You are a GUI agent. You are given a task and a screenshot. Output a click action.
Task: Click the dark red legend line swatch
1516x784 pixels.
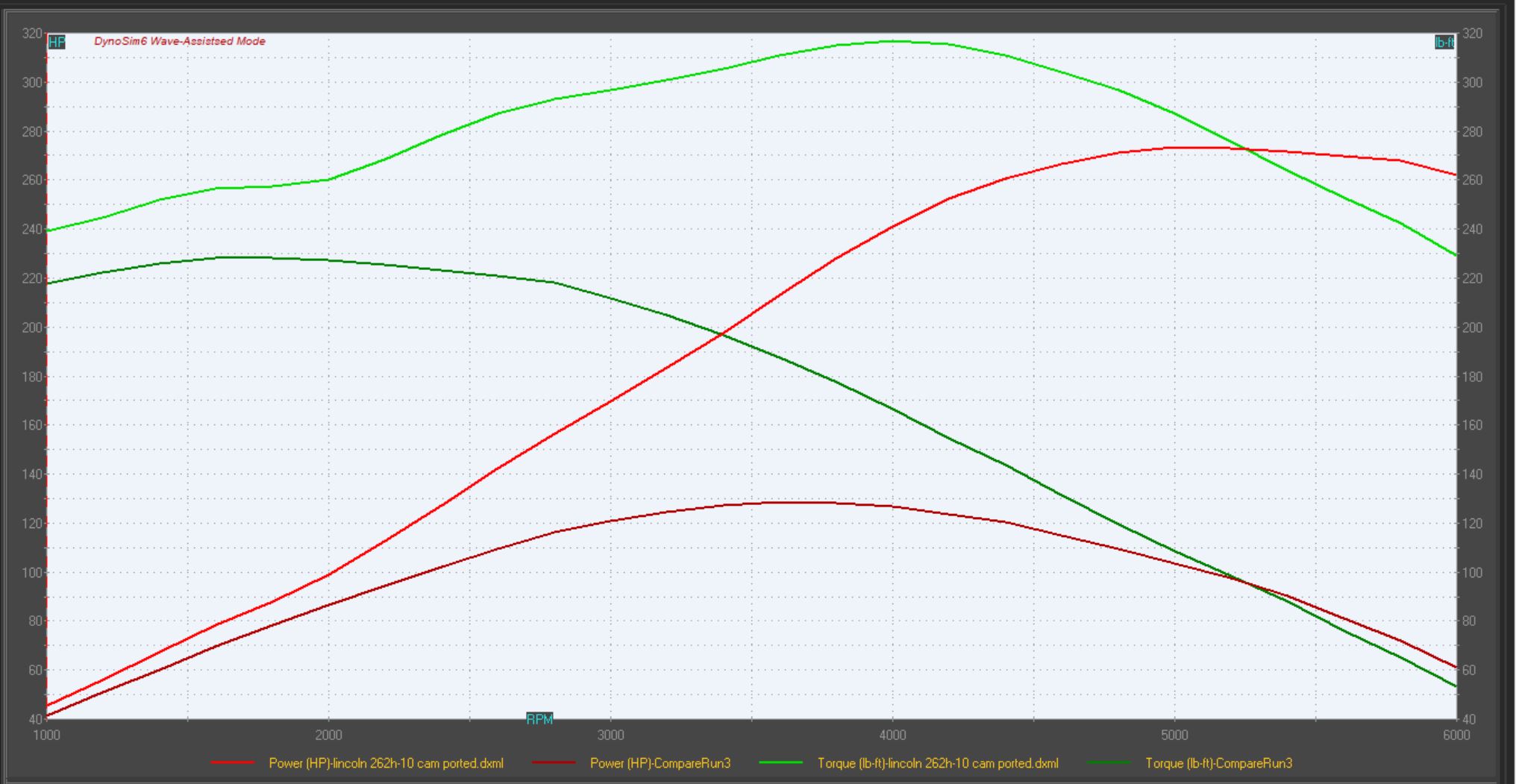pyautogui.click(x=554, y=763)
